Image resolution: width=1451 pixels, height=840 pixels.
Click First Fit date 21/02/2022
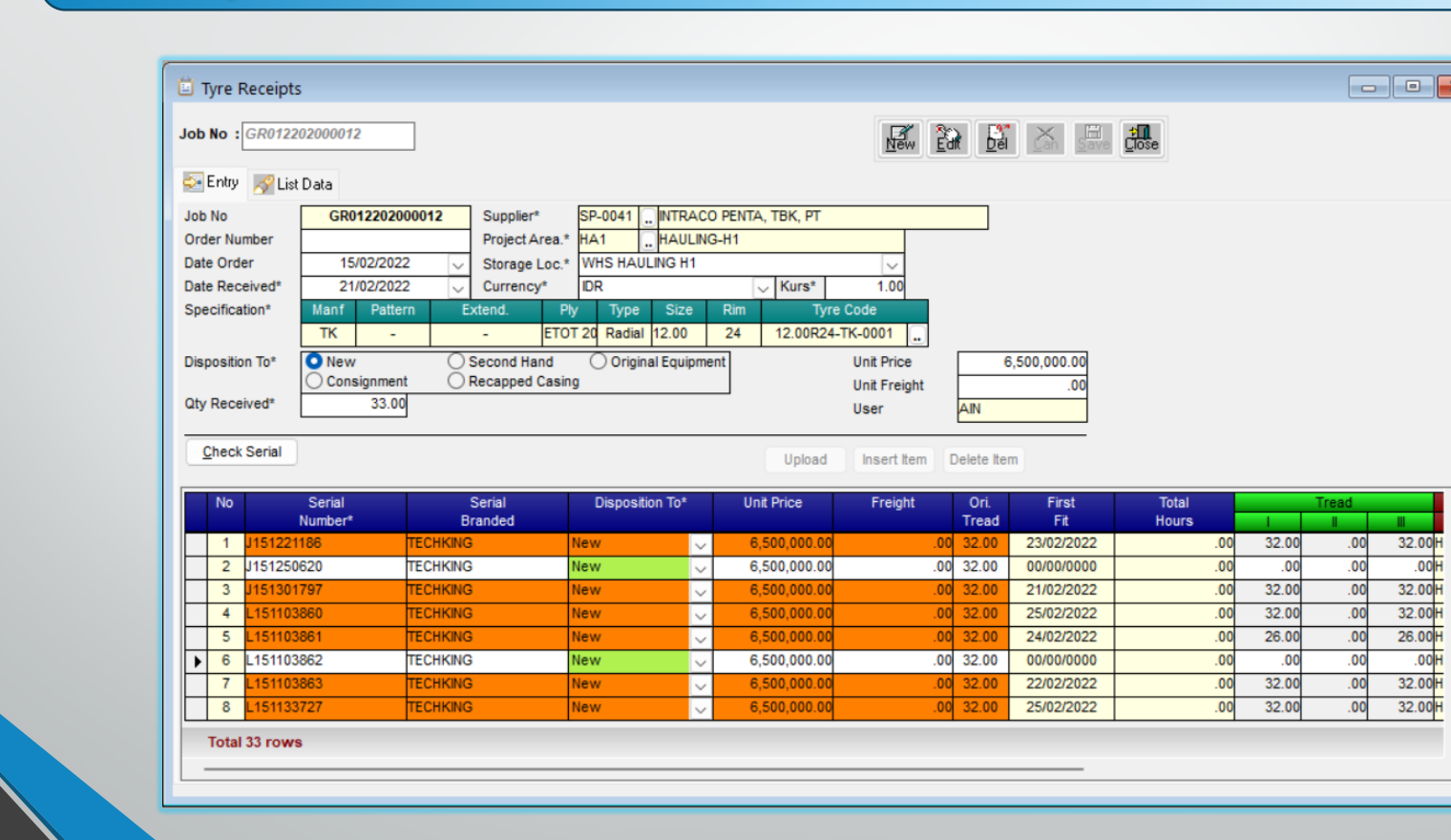click(1062, 590)
